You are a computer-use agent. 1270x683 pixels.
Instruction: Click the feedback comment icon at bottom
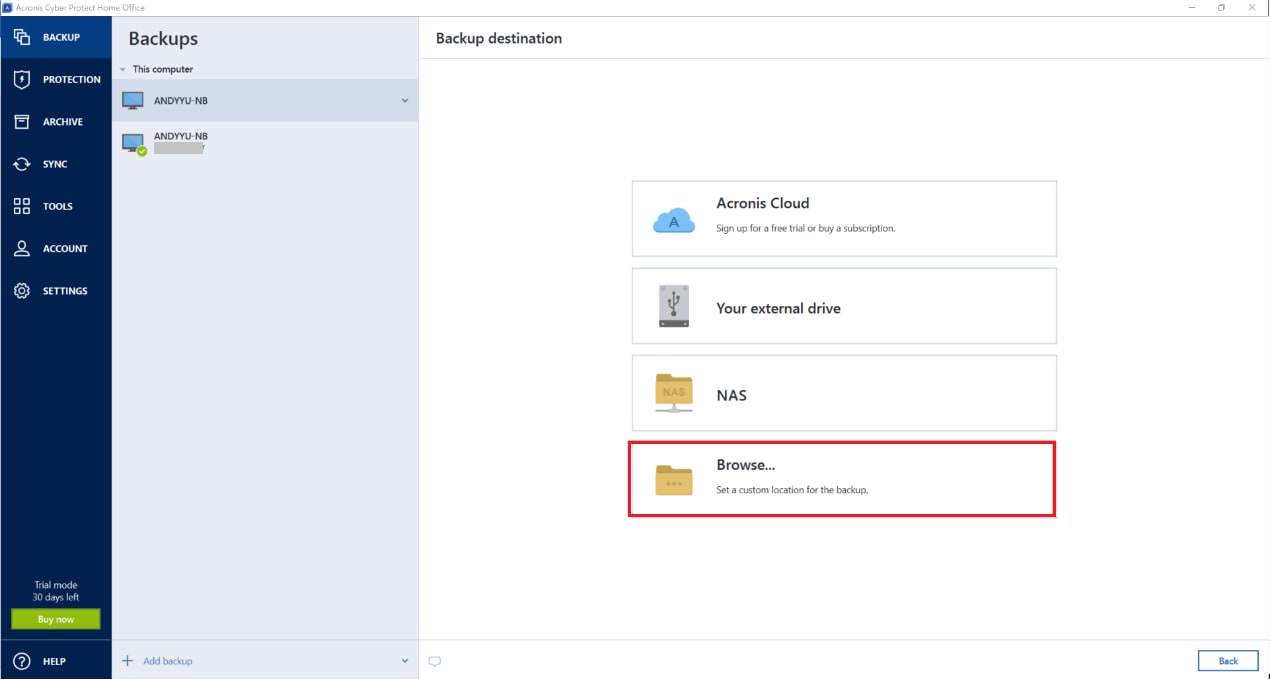434,661
